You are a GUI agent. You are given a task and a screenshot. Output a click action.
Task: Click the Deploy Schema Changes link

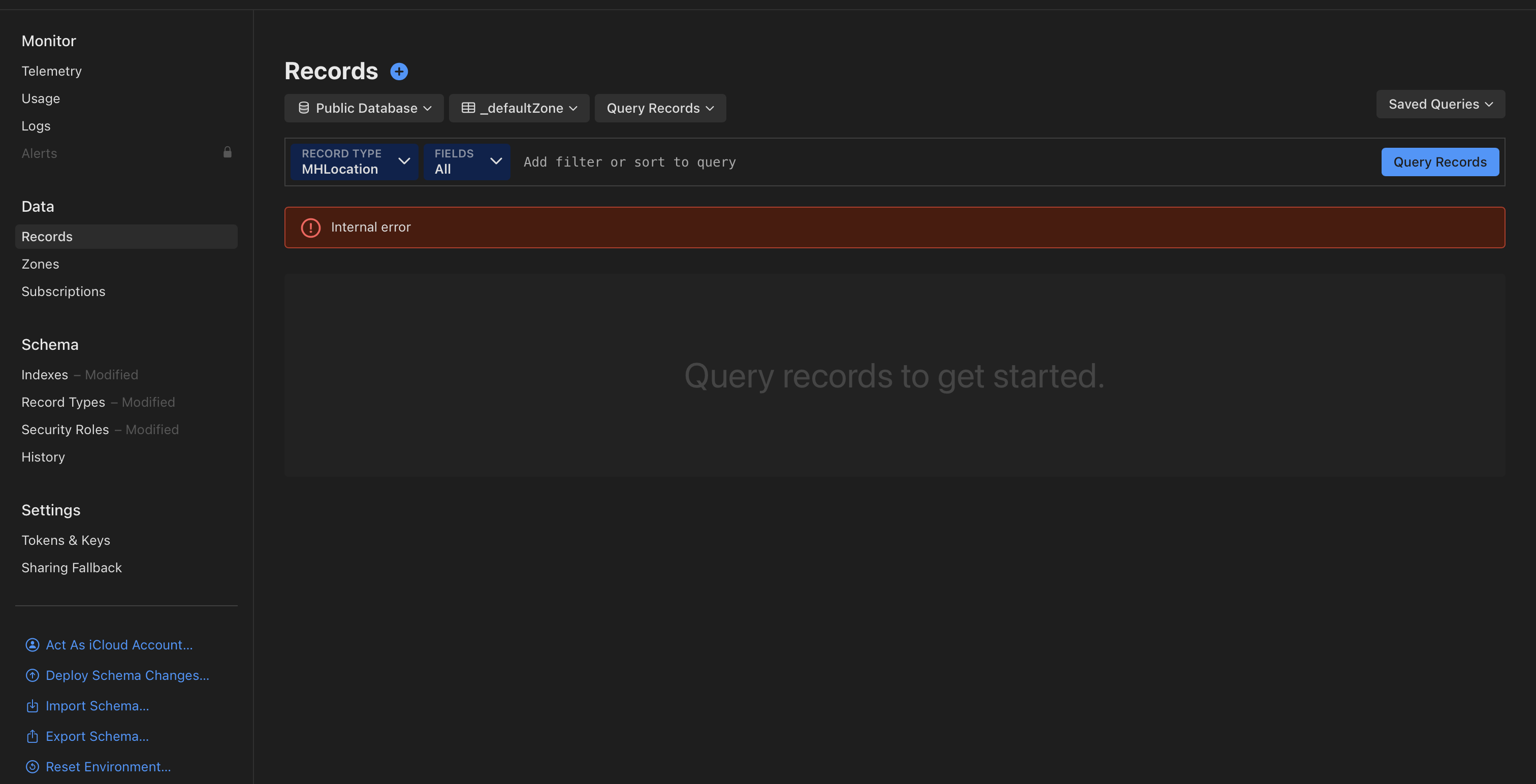[127, 675]
